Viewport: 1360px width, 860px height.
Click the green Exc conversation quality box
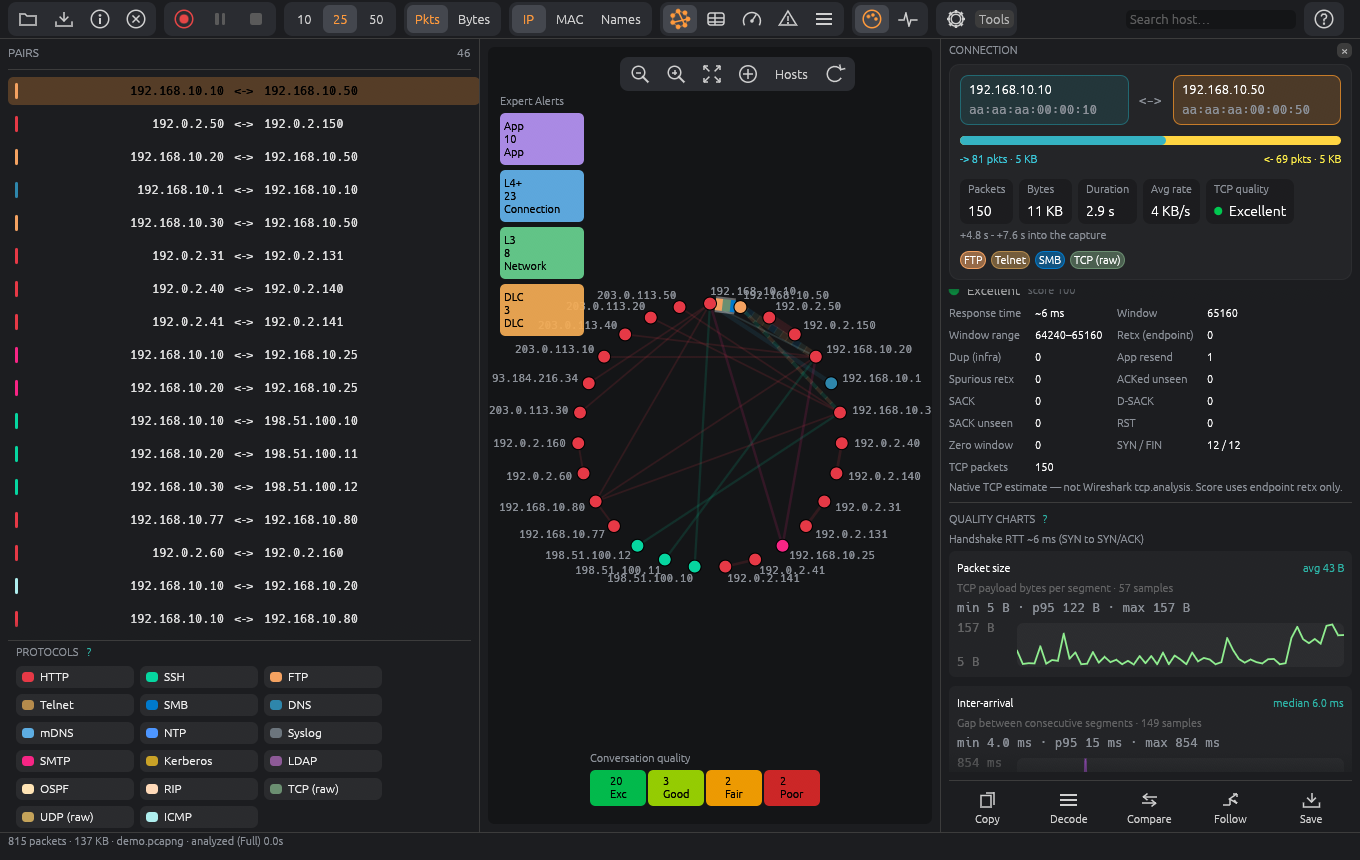(618, 787)
